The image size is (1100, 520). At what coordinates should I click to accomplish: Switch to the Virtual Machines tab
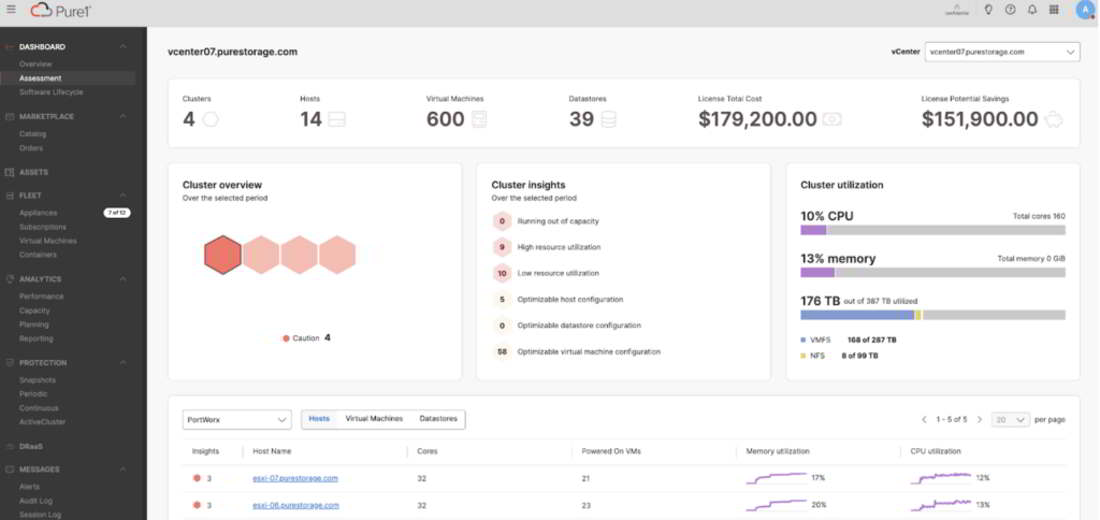(x=374, y=419)
